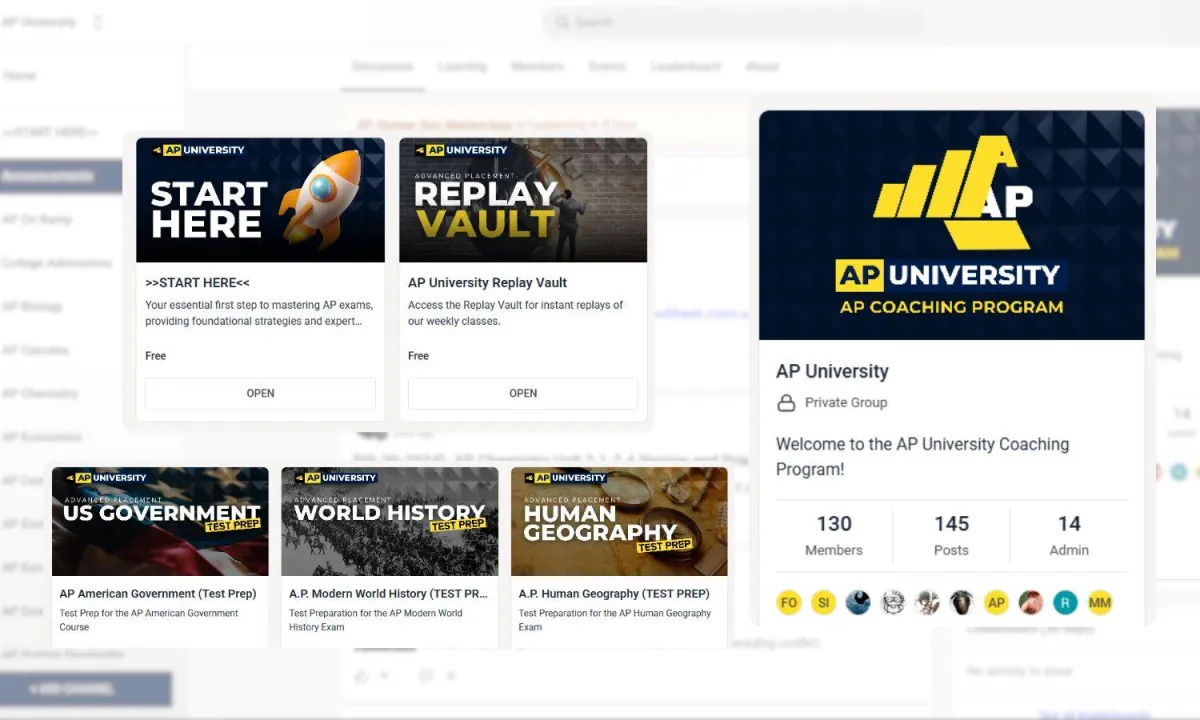The image size is (1200, 720).
Task: Switch to the Learning tab
Action: pyautogui.click(x=461, y=67)
